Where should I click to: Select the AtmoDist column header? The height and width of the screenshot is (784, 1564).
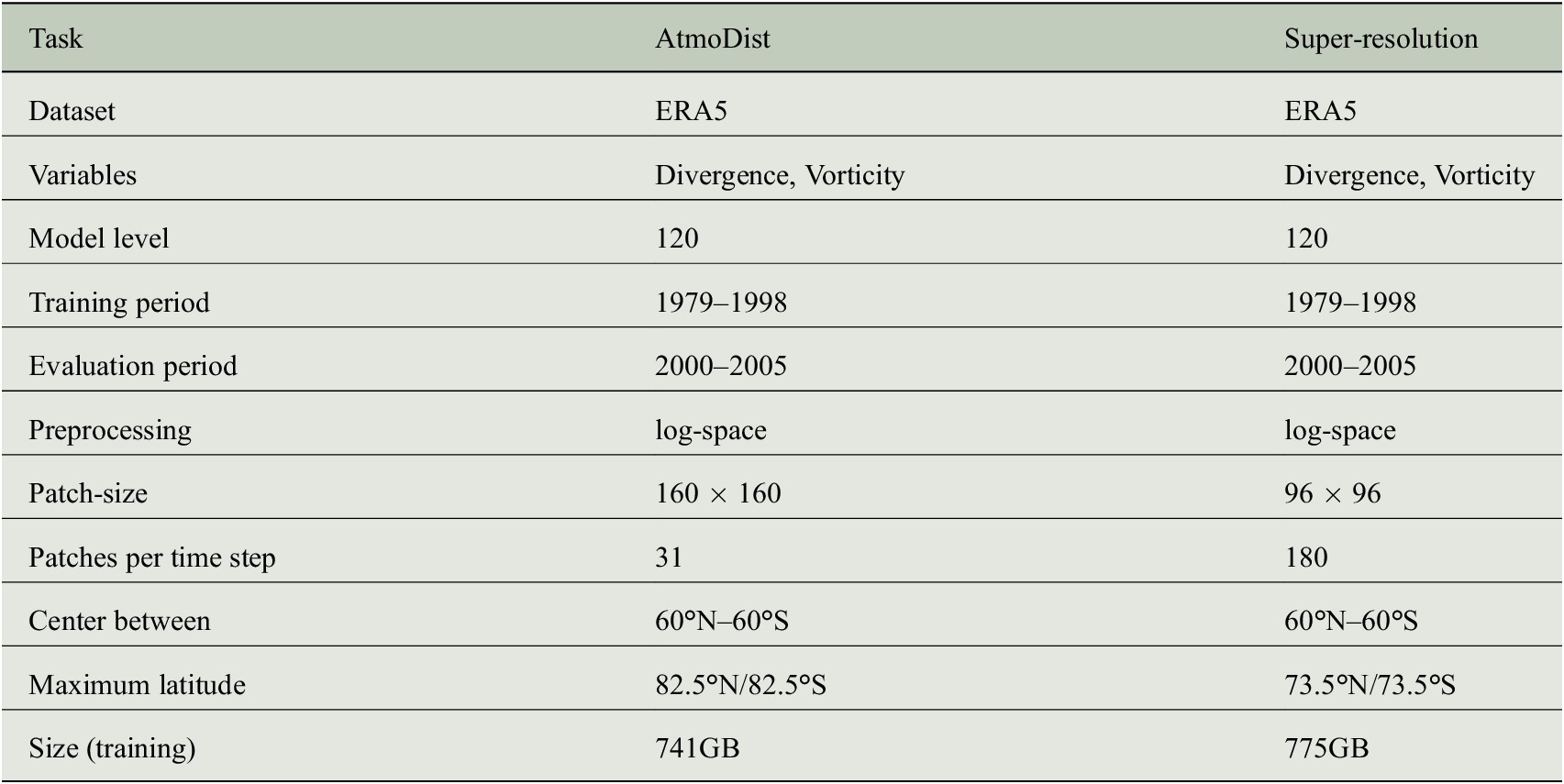(x=712, y=39)
